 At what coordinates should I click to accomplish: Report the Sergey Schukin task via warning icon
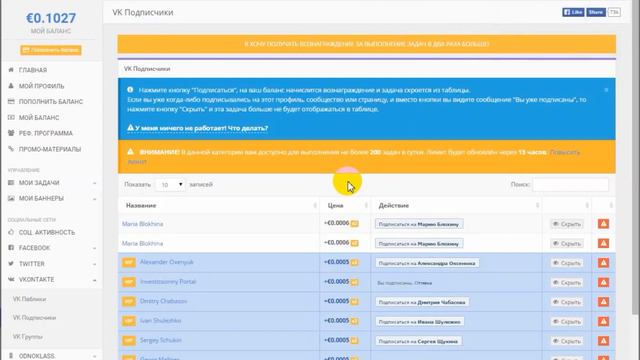coord(603,341)
